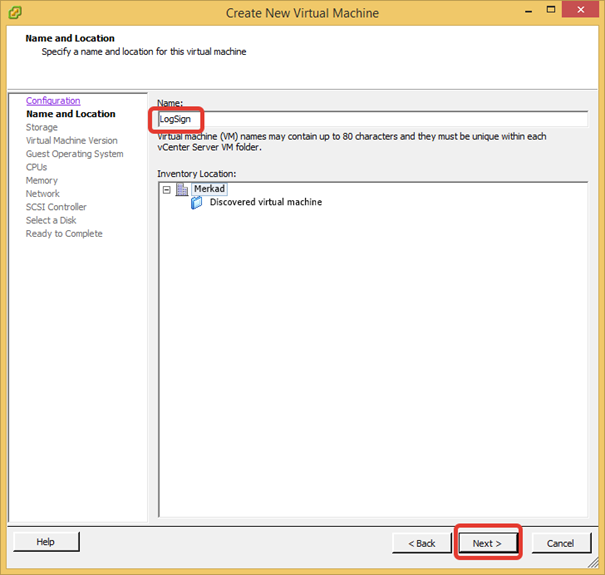Click Virtual Machine Version step
This screenshot has width=605, height=575.
[x=71, y=141]
